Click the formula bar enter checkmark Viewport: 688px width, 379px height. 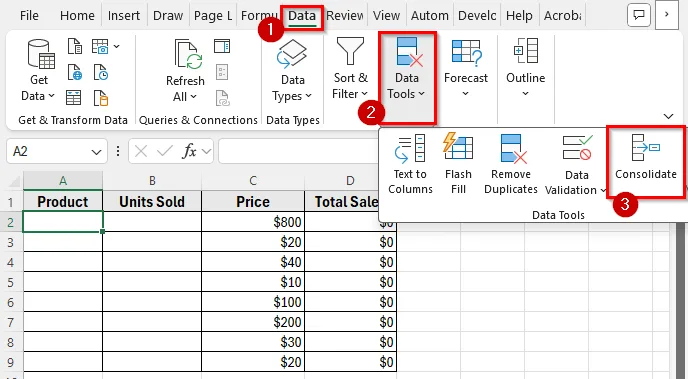165,151
